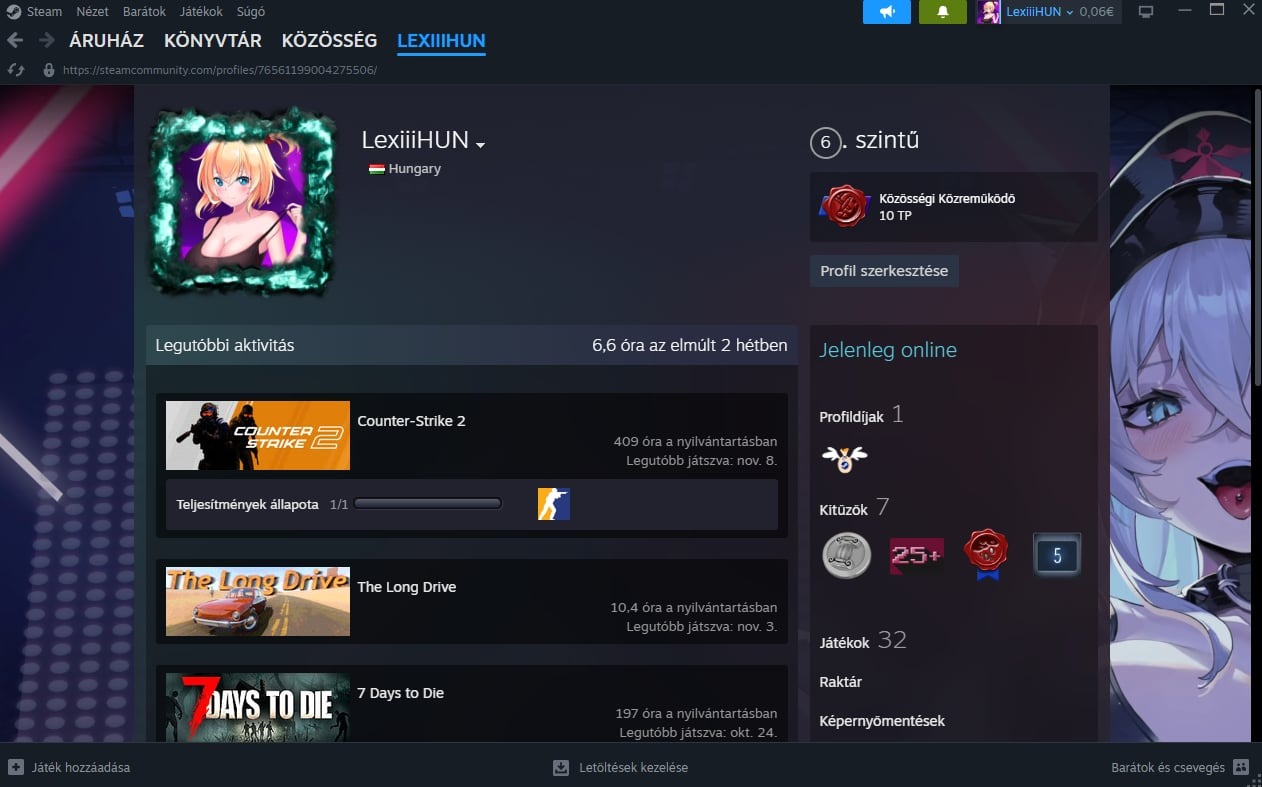Open the LEXIIIHUN profile tab
The height and width of the screenshot is (787, 1262).
point(441,41)
